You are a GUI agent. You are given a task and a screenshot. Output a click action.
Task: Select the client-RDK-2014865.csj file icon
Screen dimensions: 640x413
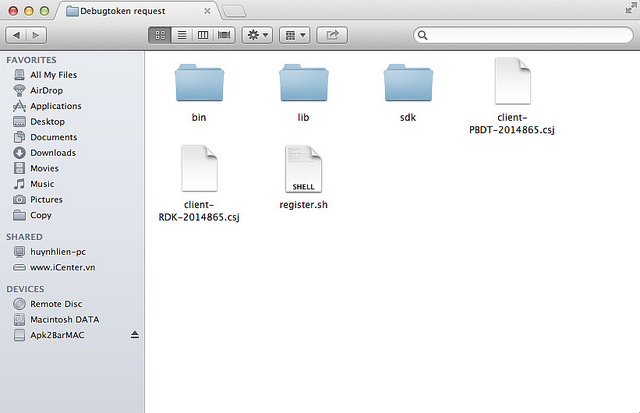pos(199,168)
